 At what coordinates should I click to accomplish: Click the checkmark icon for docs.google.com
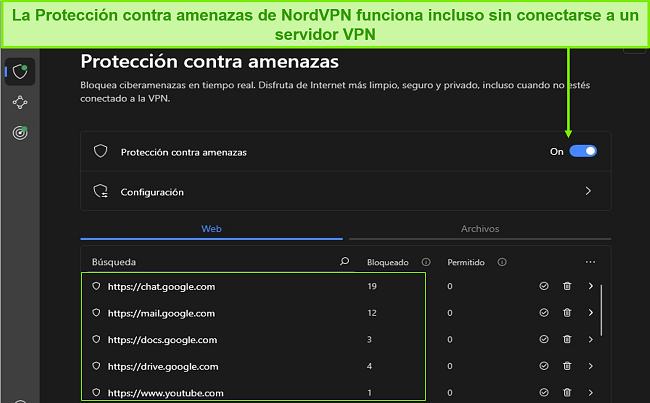point(544,339)
